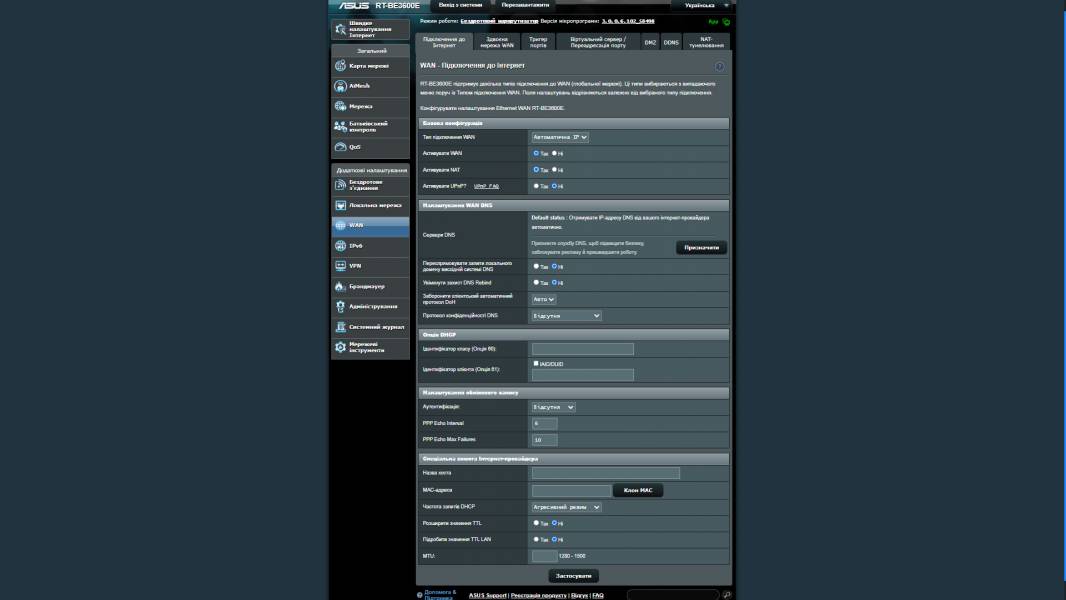The width and height of the screenshot is (1066, 600).
Task: Open the UPnP FAQ link
Action: tap(486, 186)
